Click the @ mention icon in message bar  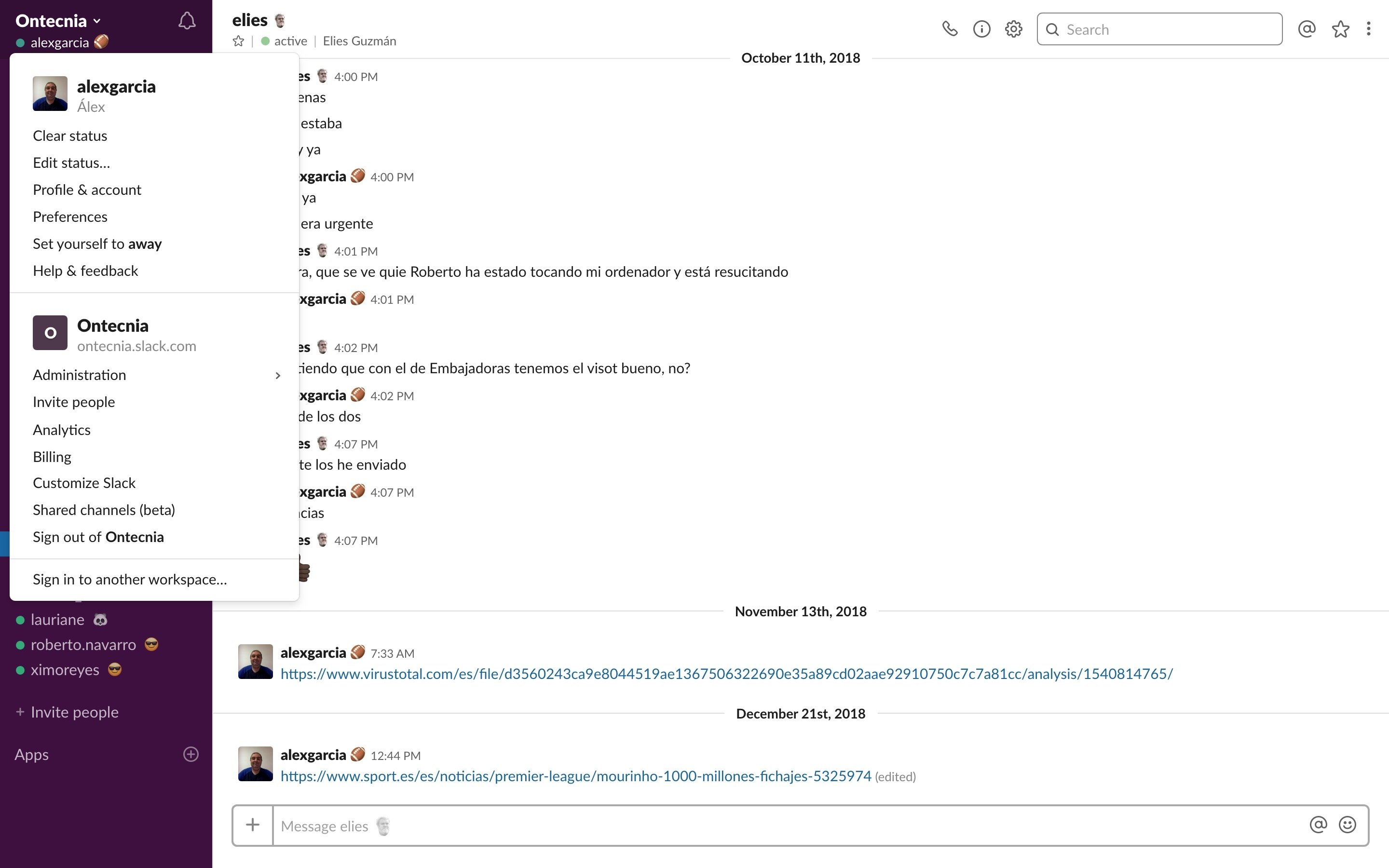tap(1318, 825)
